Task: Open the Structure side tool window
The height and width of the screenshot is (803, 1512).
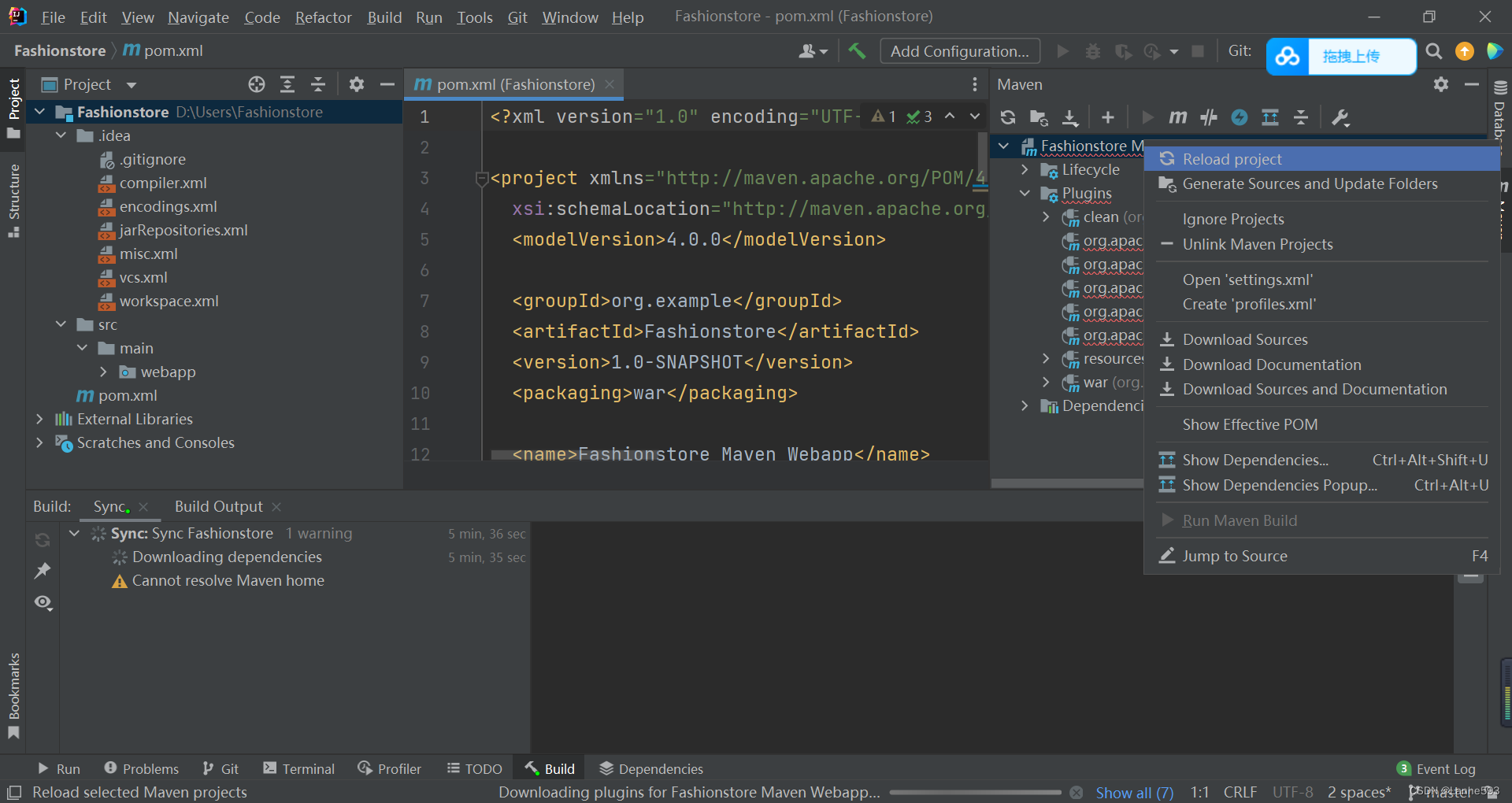Action: (x=13, y=200)
